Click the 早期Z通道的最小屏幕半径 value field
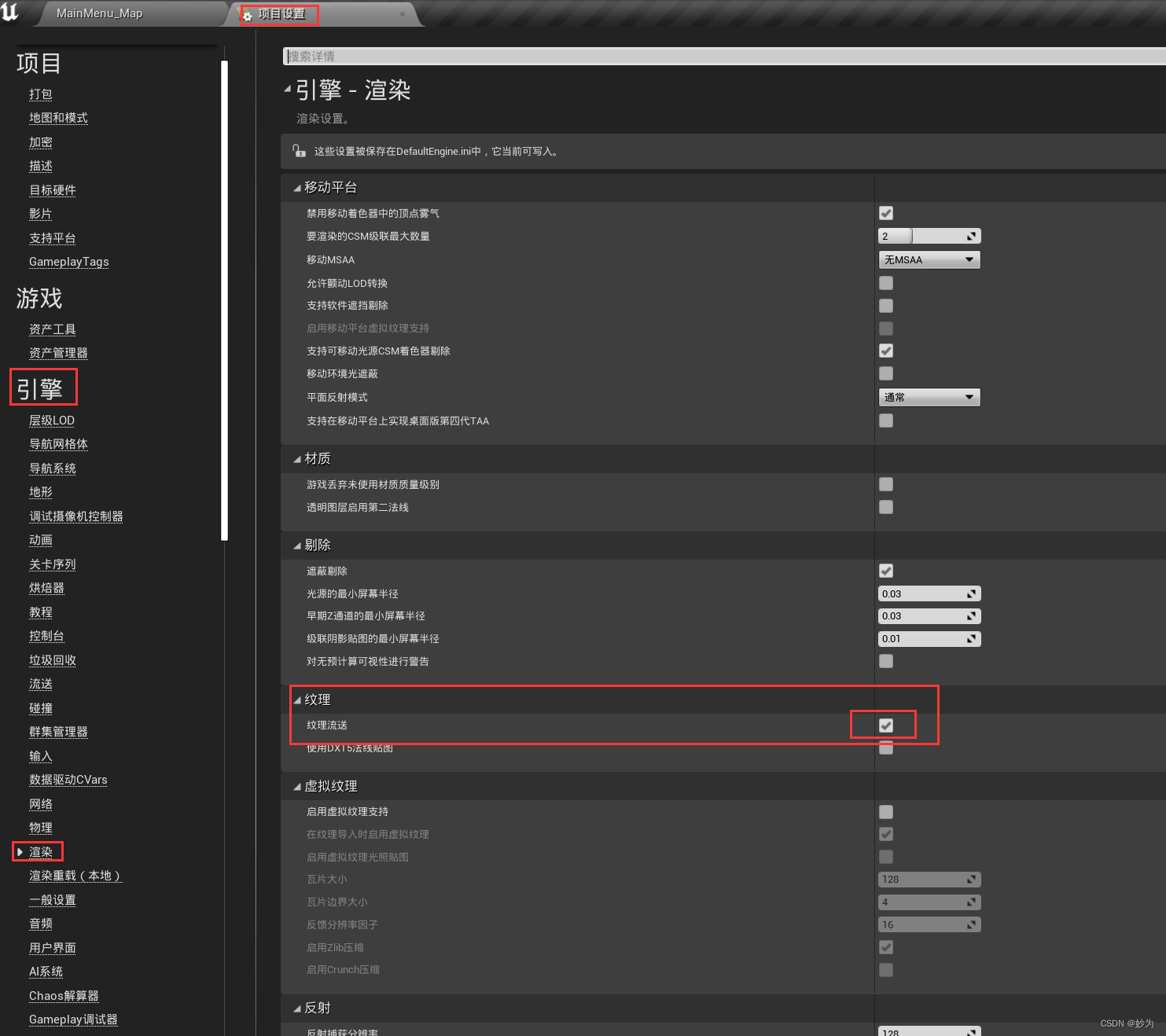1166x1036 pixels. [929, 616]
